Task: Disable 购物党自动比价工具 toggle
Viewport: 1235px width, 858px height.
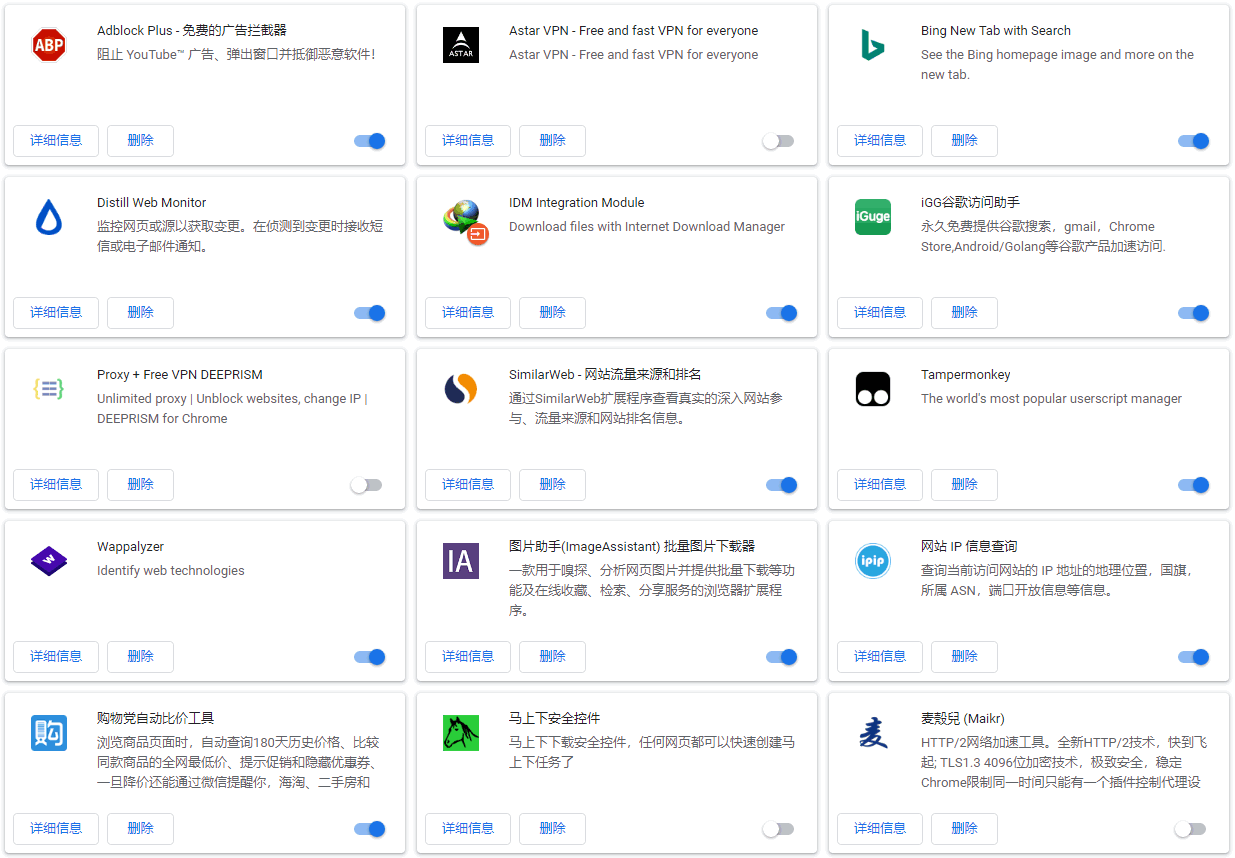Action: pyautogui.click(x=370, y=829)
